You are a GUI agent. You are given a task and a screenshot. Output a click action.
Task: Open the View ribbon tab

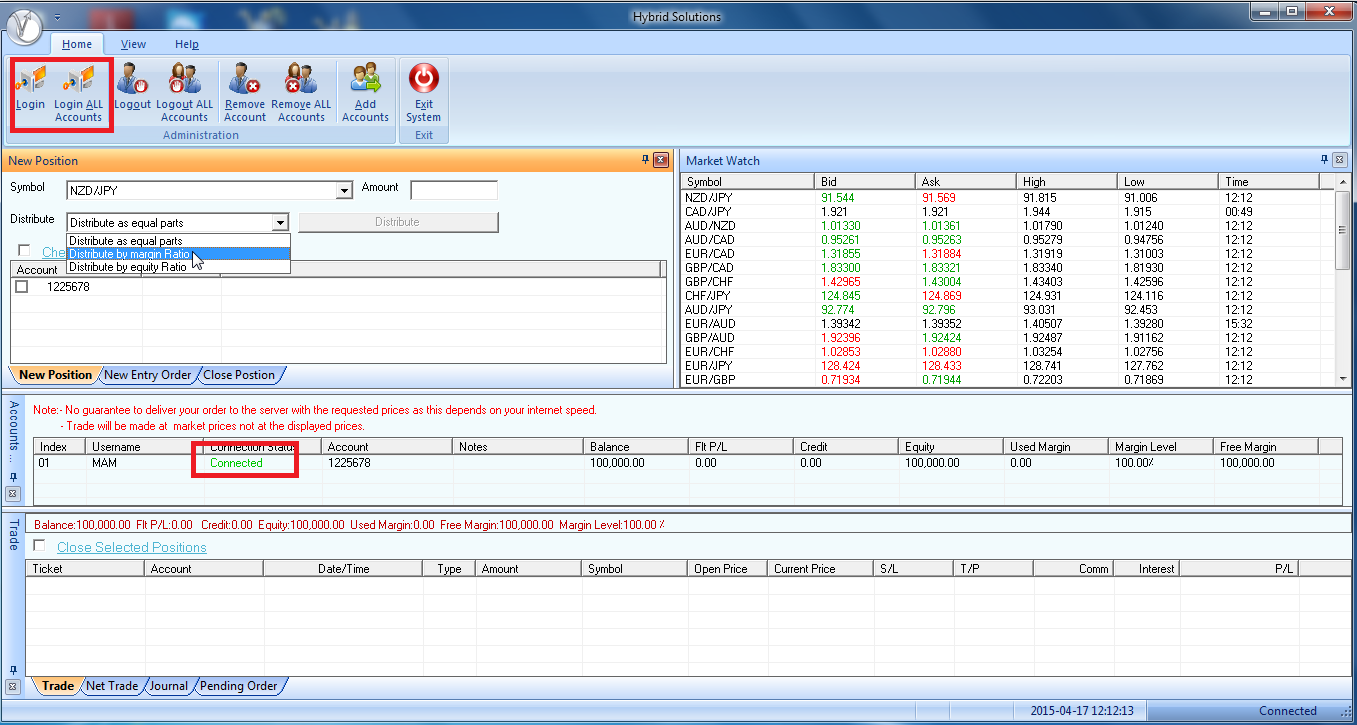(x=134, y=44)
